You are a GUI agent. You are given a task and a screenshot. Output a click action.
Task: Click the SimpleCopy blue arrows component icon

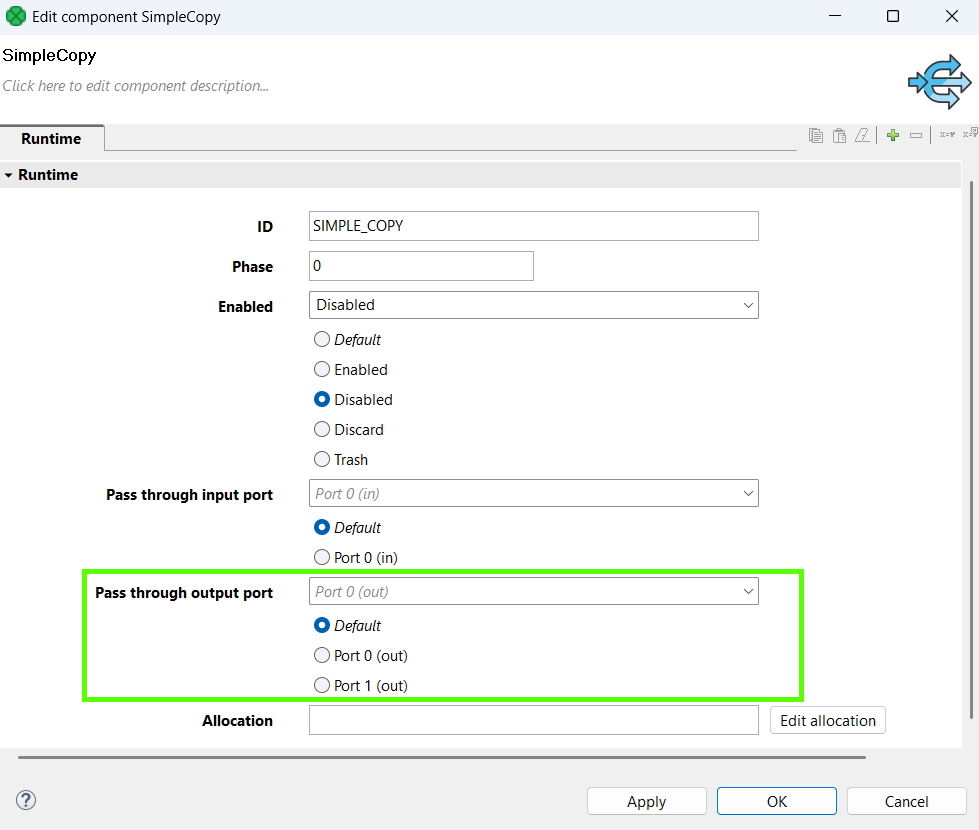939,83
